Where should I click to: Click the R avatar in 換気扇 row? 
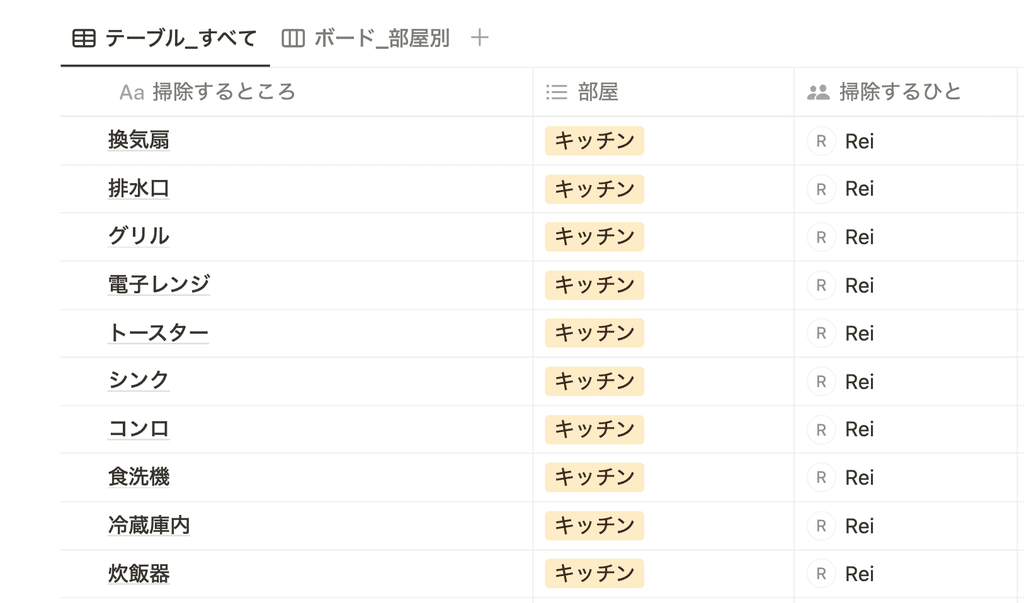(x=822, y=141)
